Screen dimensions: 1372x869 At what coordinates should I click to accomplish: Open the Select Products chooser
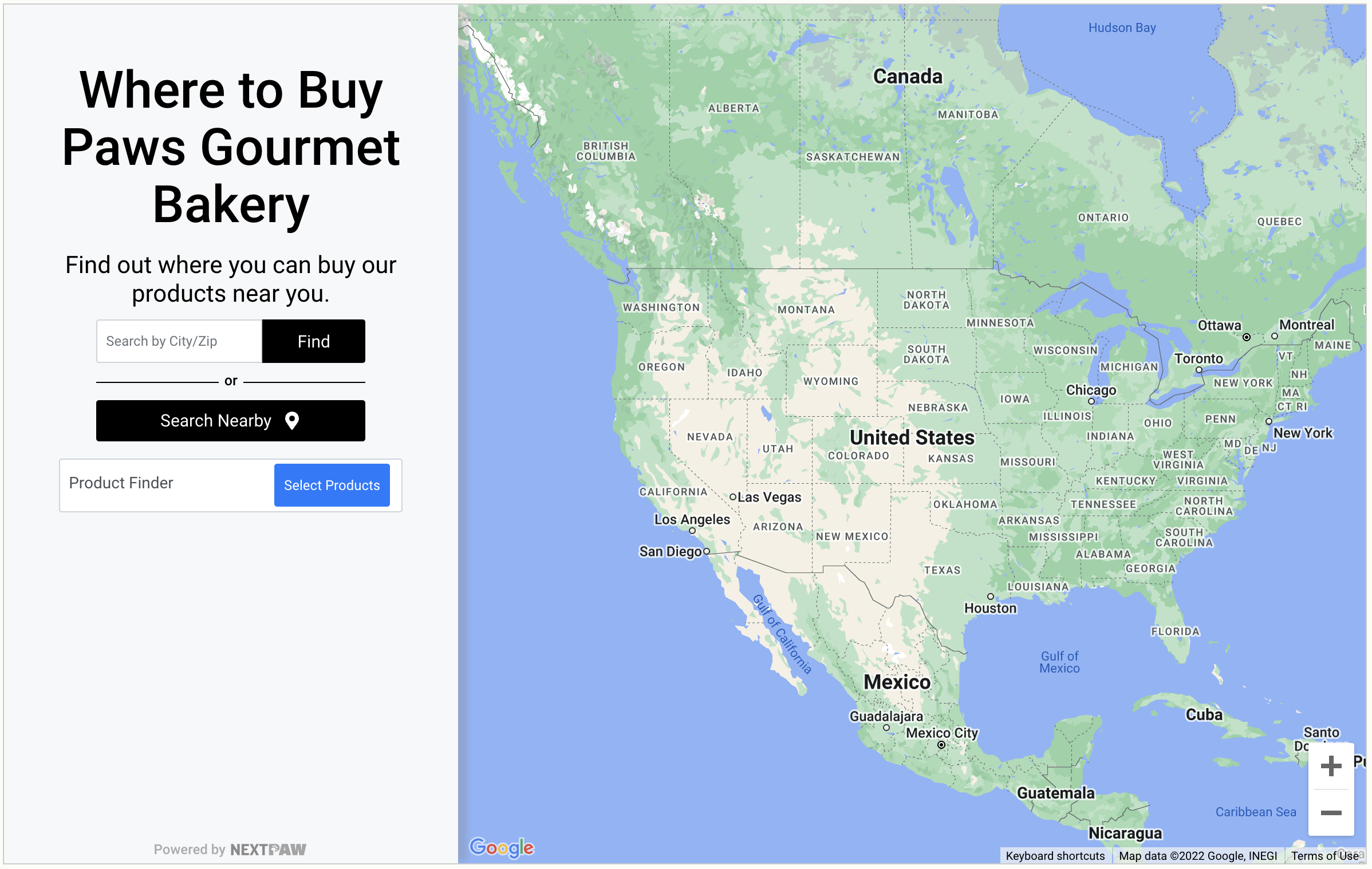coord(332,485)
